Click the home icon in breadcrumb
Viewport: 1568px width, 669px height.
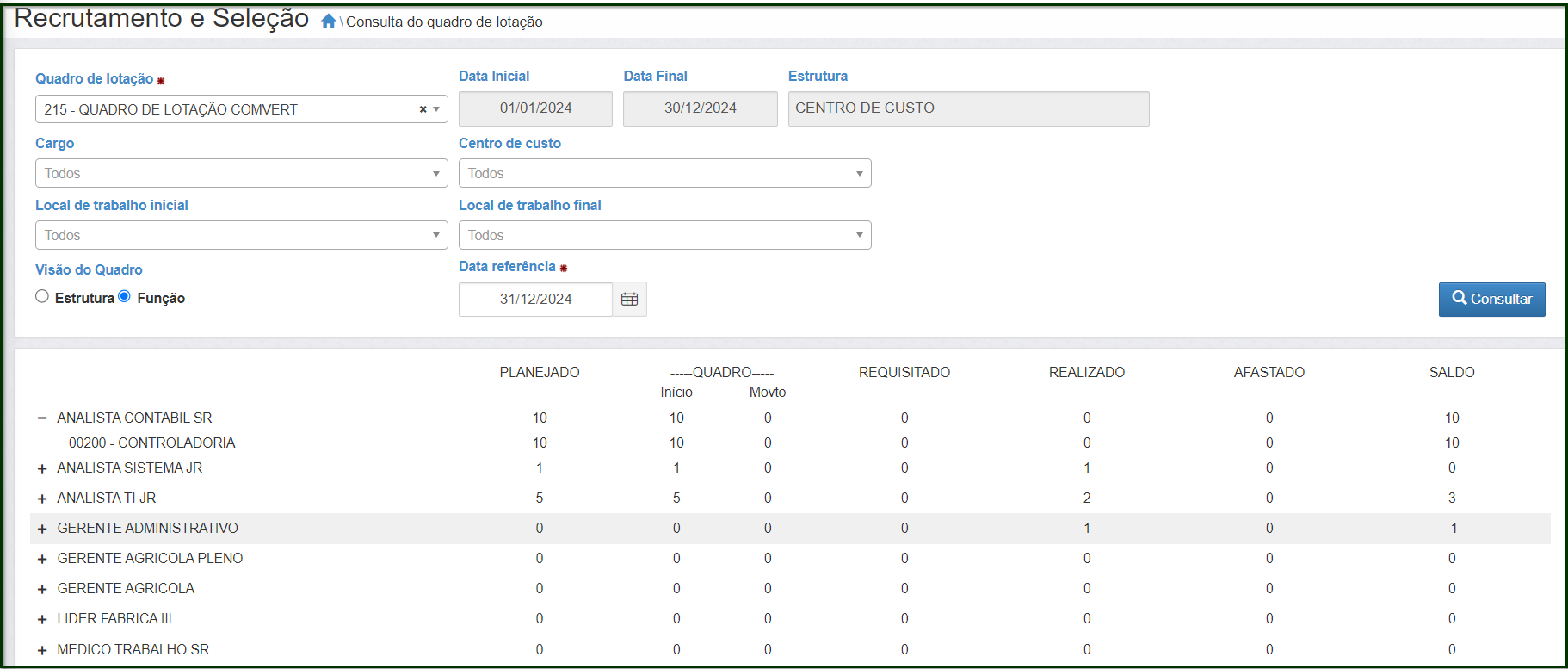328,22
